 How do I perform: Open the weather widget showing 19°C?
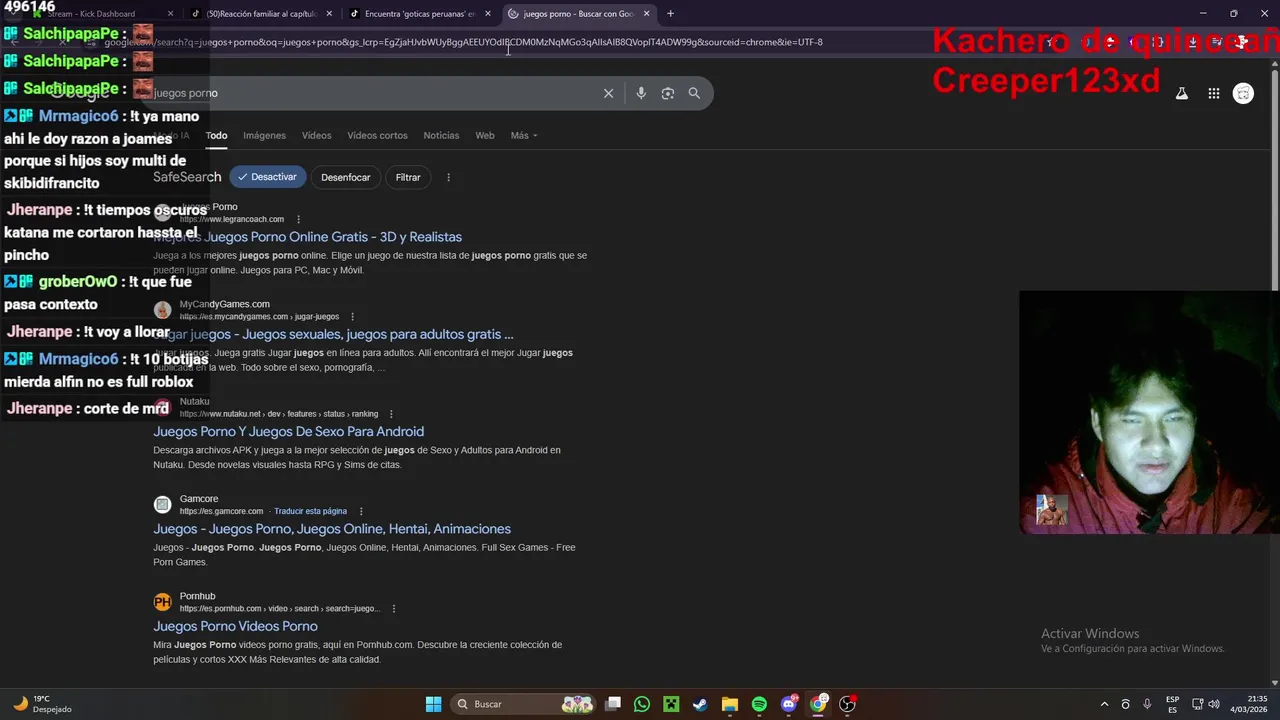(43, 704)
